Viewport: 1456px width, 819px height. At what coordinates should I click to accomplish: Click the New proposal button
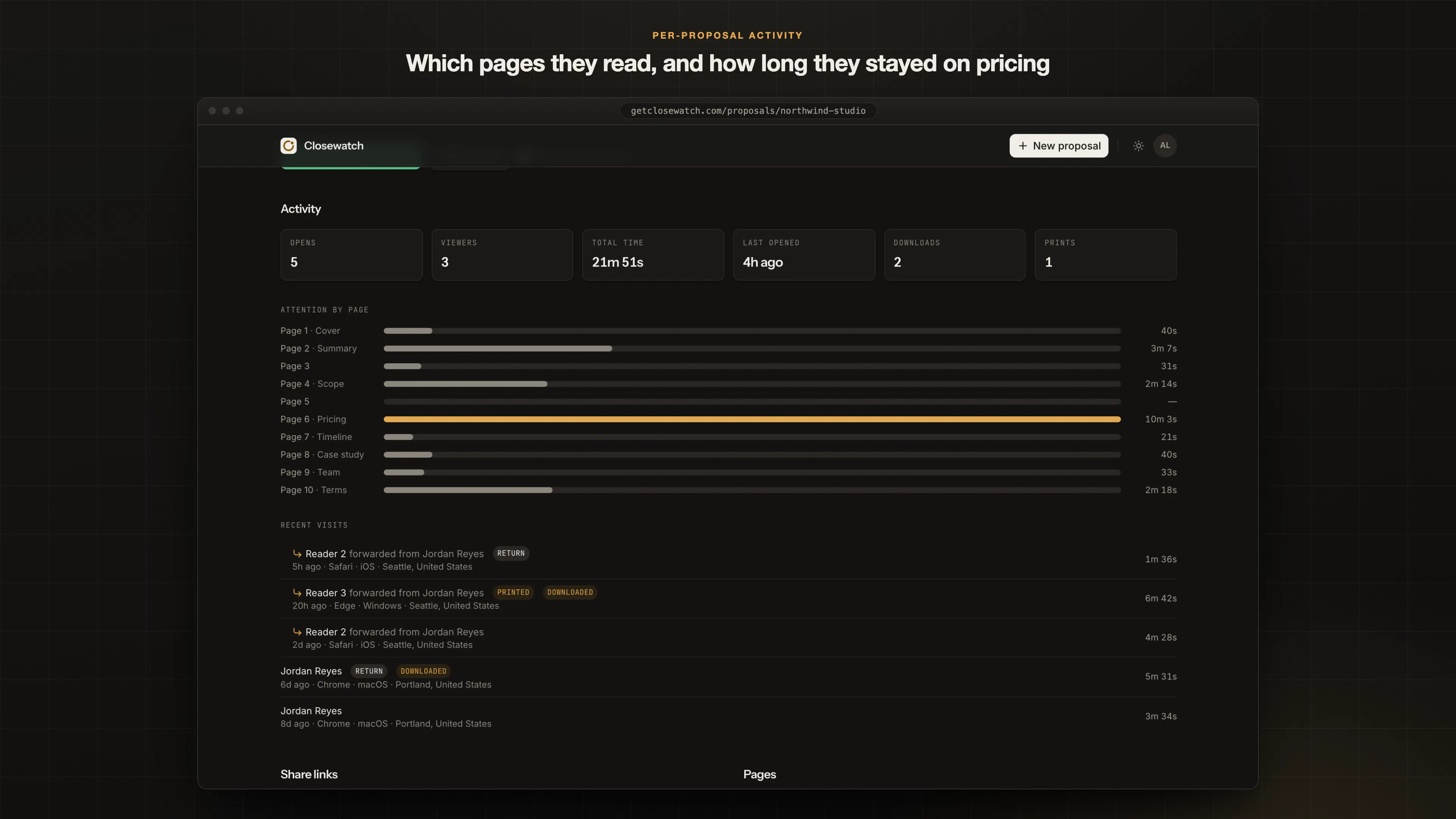(x=1059, y=146)
